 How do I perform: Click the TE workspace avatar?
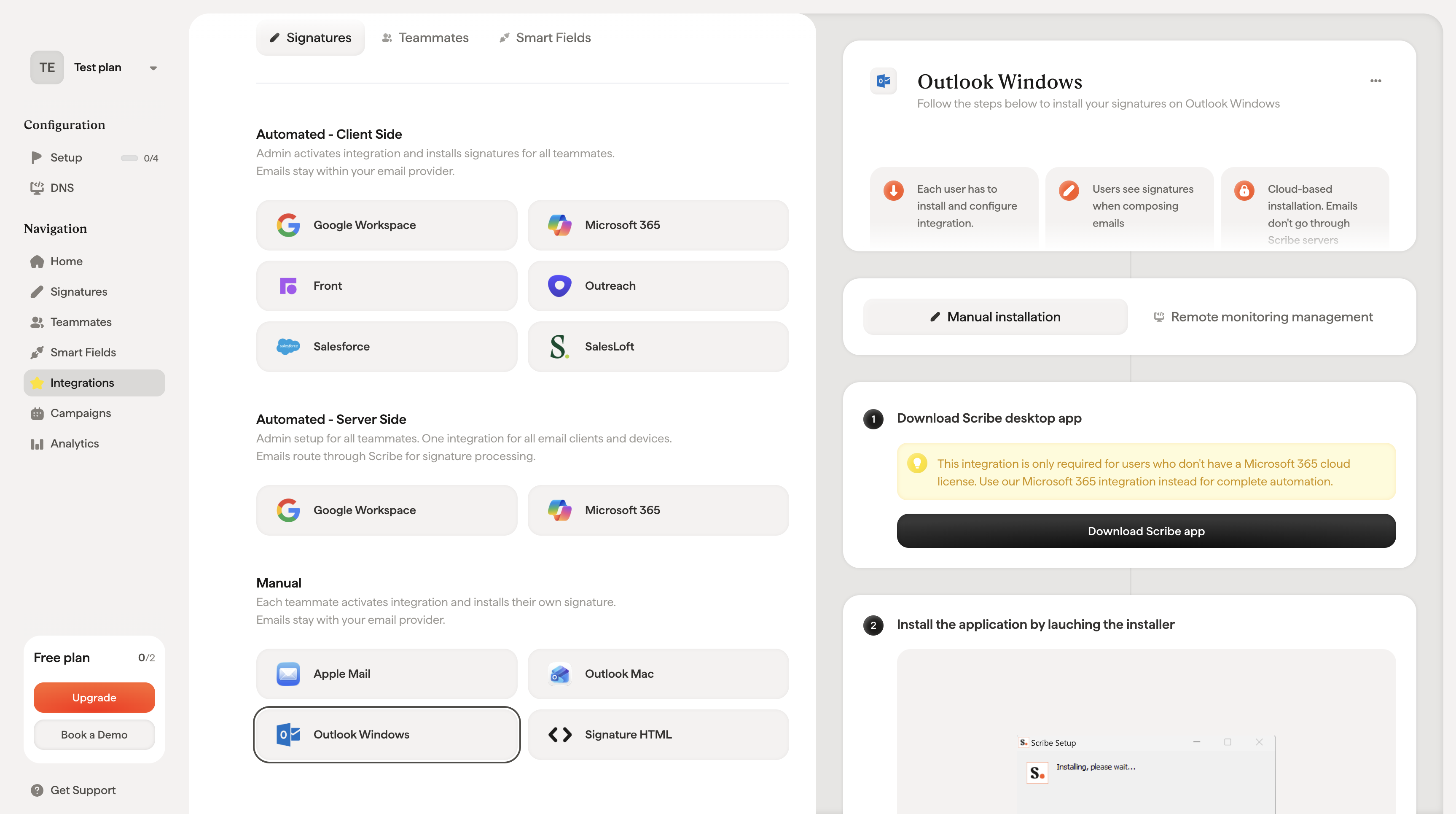point(47,67)
